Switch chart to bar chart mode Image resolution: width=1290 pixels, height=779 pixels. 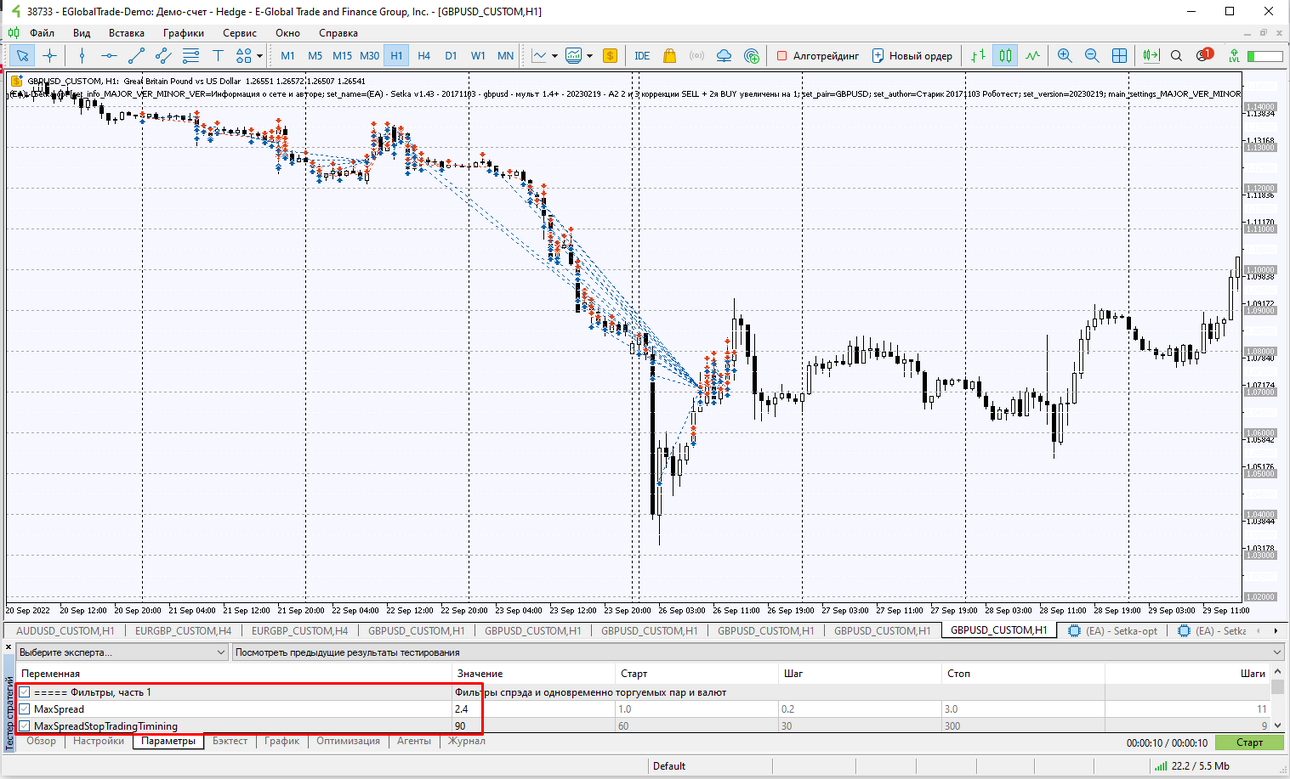coord(979,56)
